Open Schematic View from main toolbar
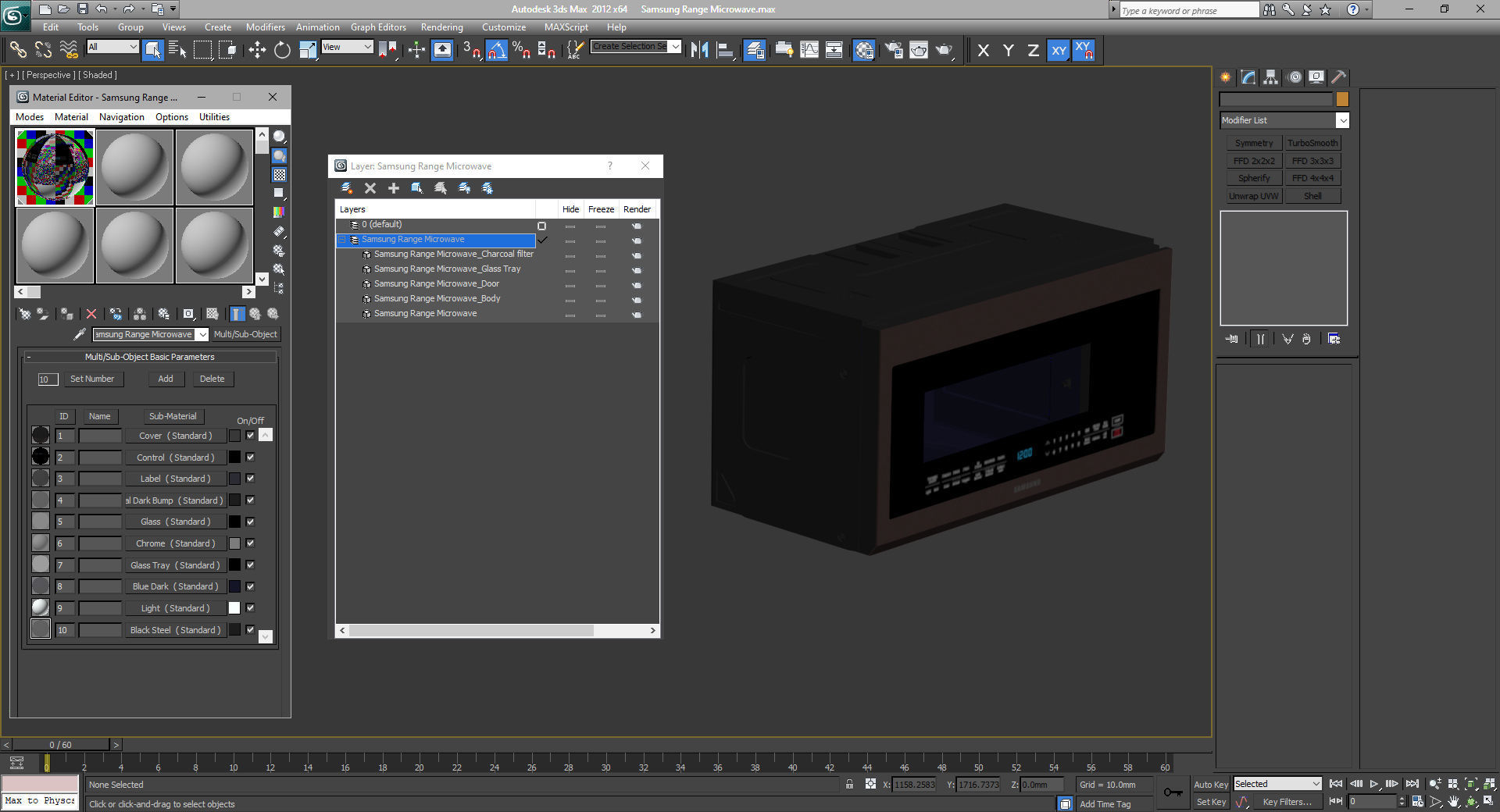The height and width of the screenshot is (812, 1500). click(834, 50)
